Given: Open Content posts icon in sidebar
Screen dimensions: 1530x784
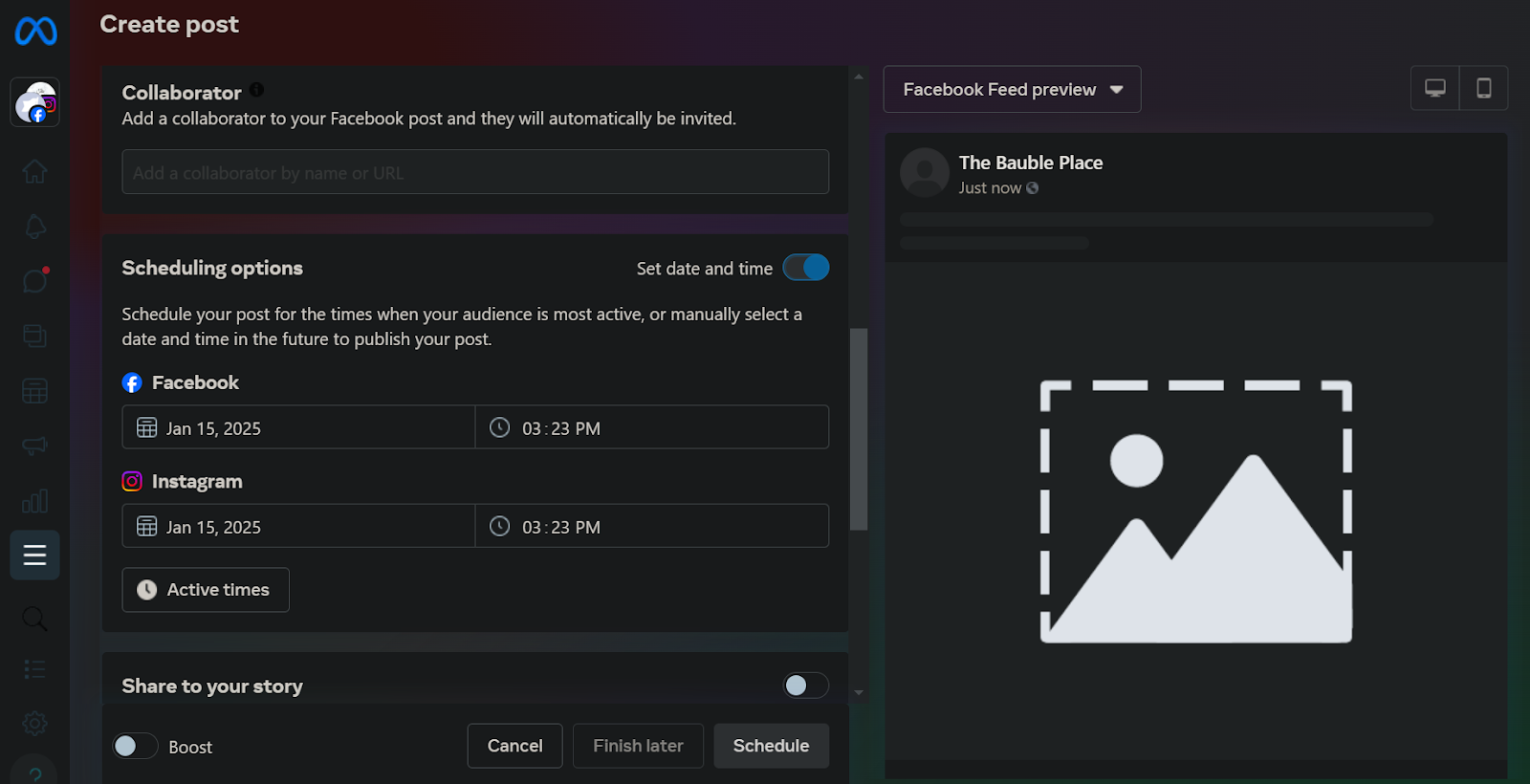Looking at the screenshot, I should click(34, 337).
